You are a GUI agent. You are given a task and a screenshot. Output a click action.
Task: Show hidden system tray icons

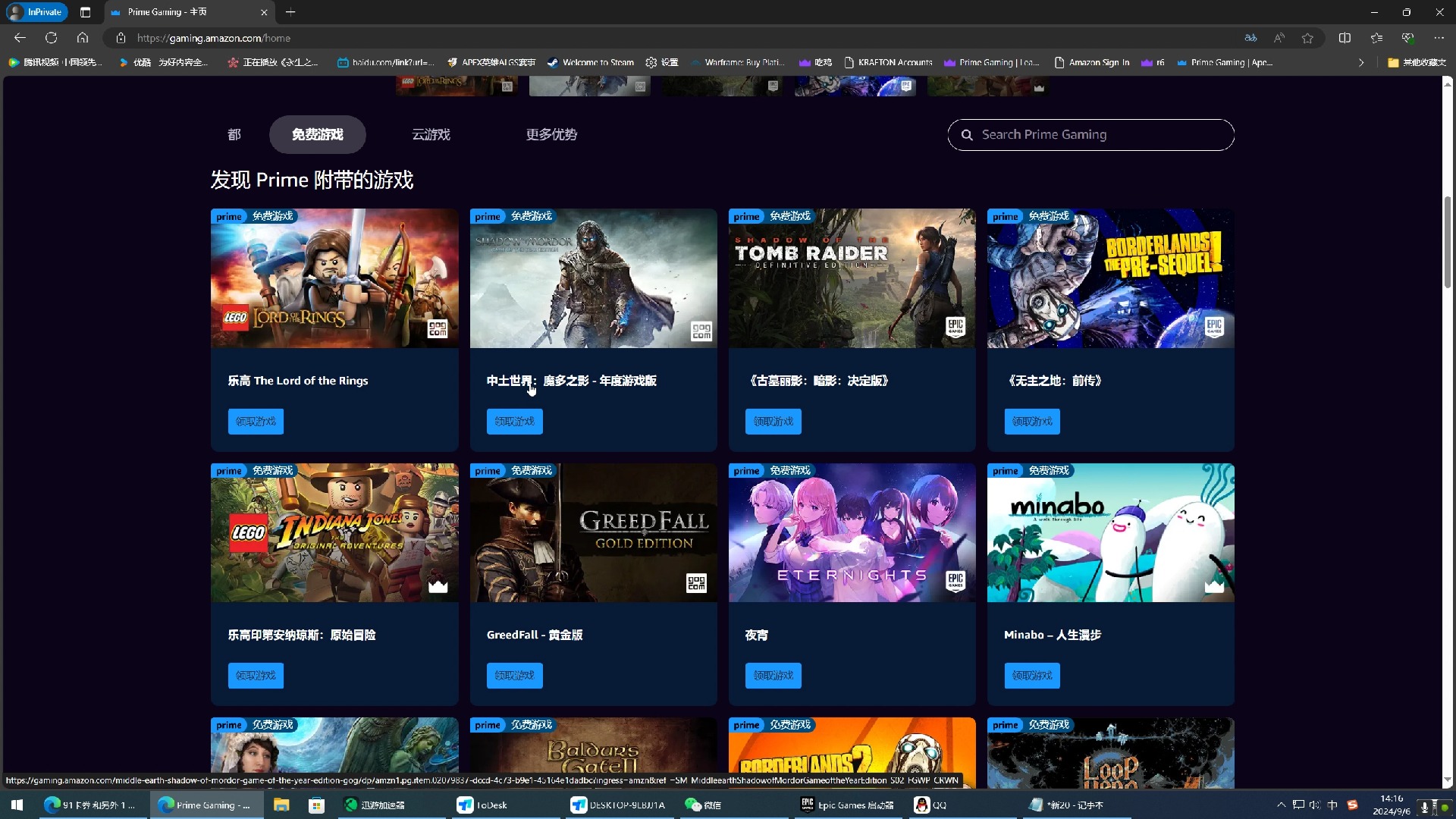(x=1281, y=805)
